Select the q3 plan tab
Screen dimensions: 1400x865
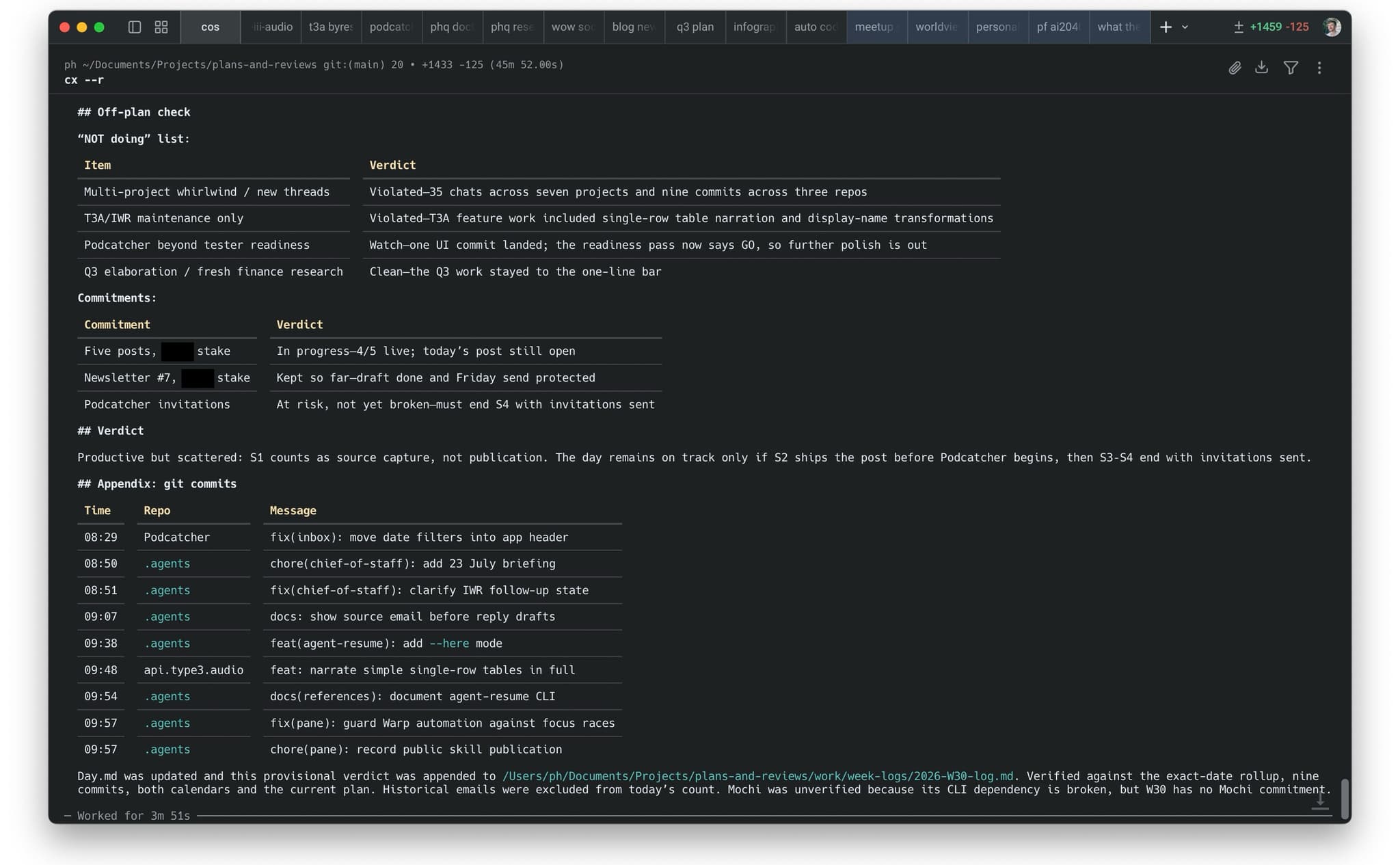pyautogui.click(x=695, y=27)
